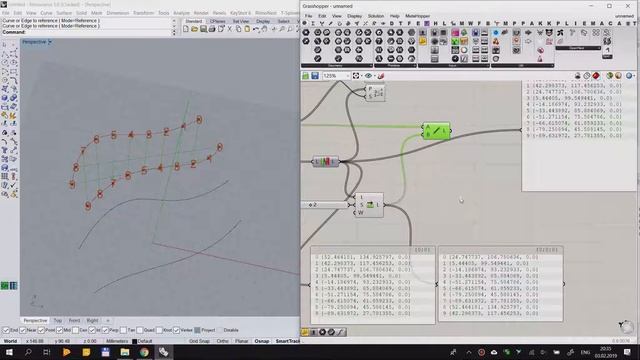Viewport: 640px width, 360px height.
Task: Click the pink gradient icon in Input panel
Action: click(455, 33)
